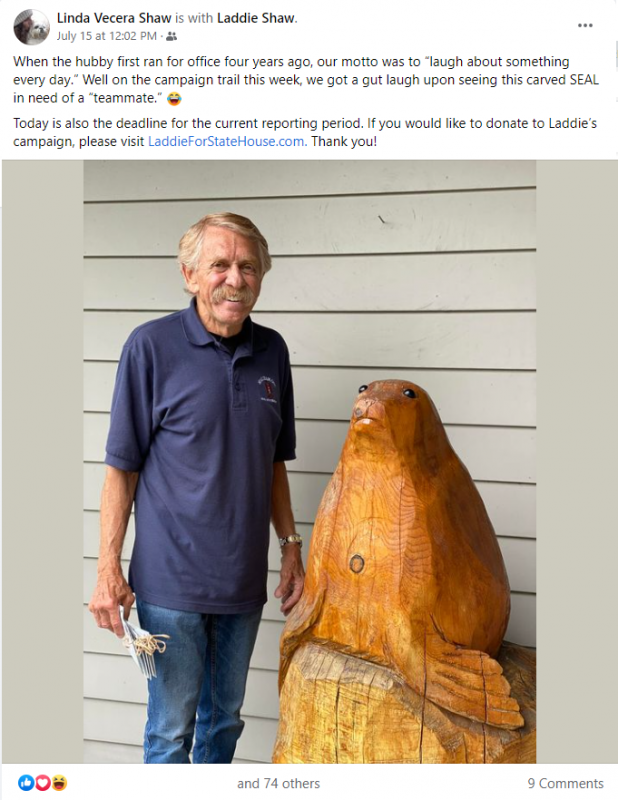Click the gray margin left of the photo
The image size is (618, 800).
42,462
